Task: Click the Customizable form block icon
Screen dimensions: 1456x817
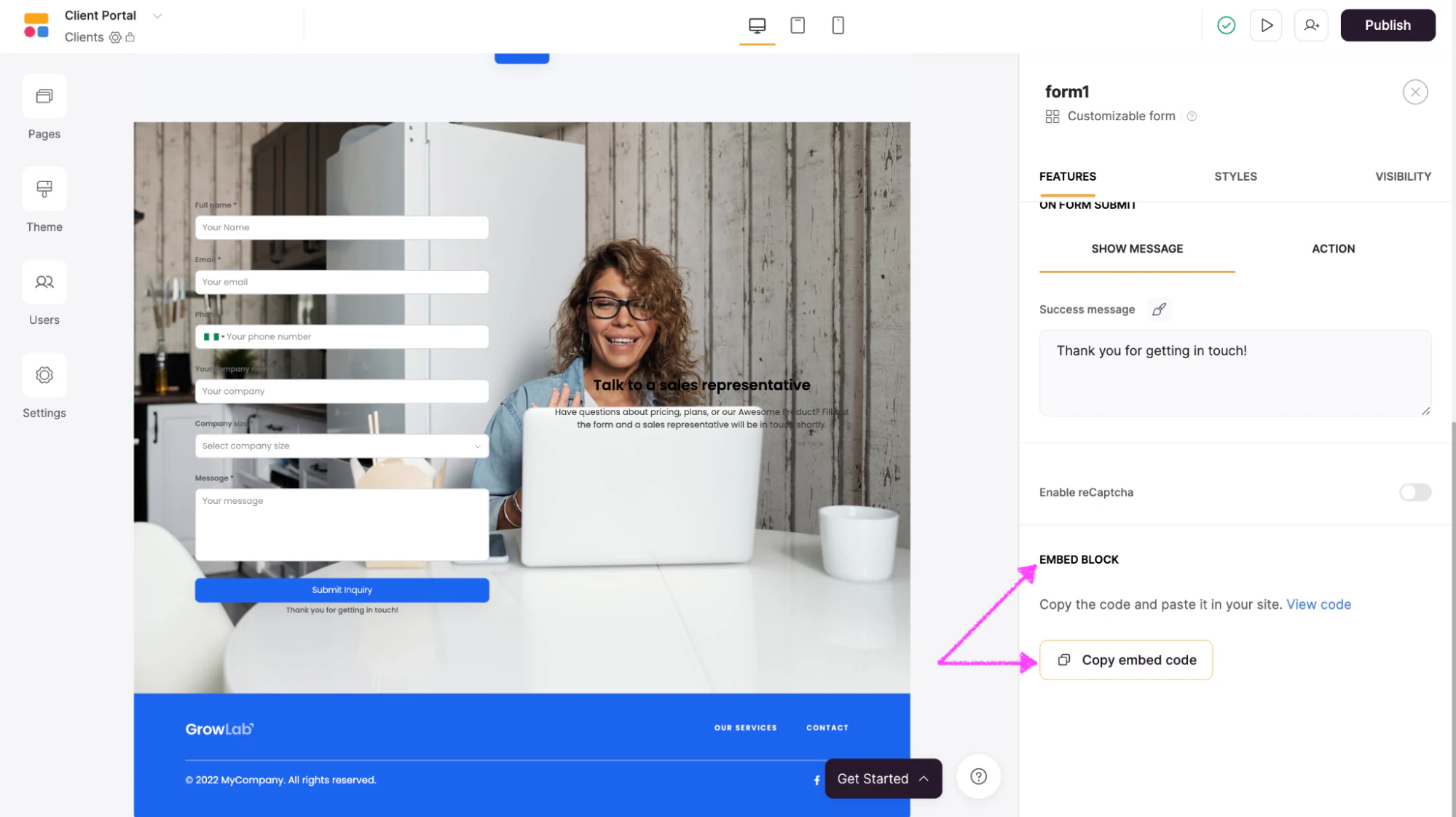Action: 1052,117
